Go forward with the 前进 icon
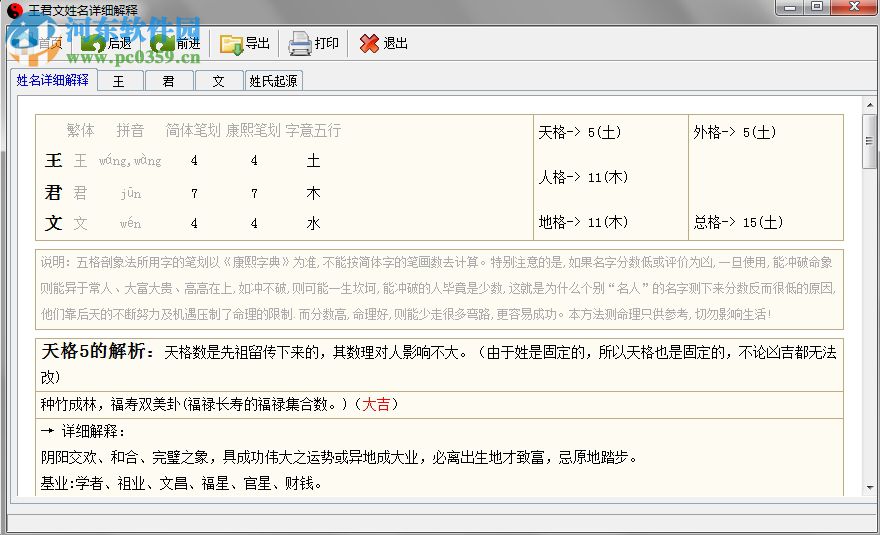The height and width of the screenshot is (535, 880). click(x=163, y=43)
